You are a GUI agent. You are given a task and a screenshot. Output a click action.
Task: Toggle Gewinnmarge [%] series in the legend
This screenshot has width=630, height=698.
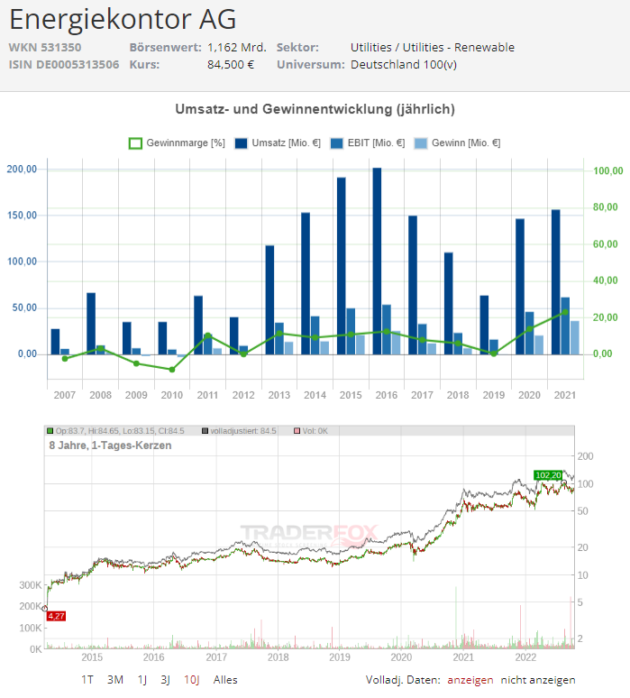[x=177, y=143]
